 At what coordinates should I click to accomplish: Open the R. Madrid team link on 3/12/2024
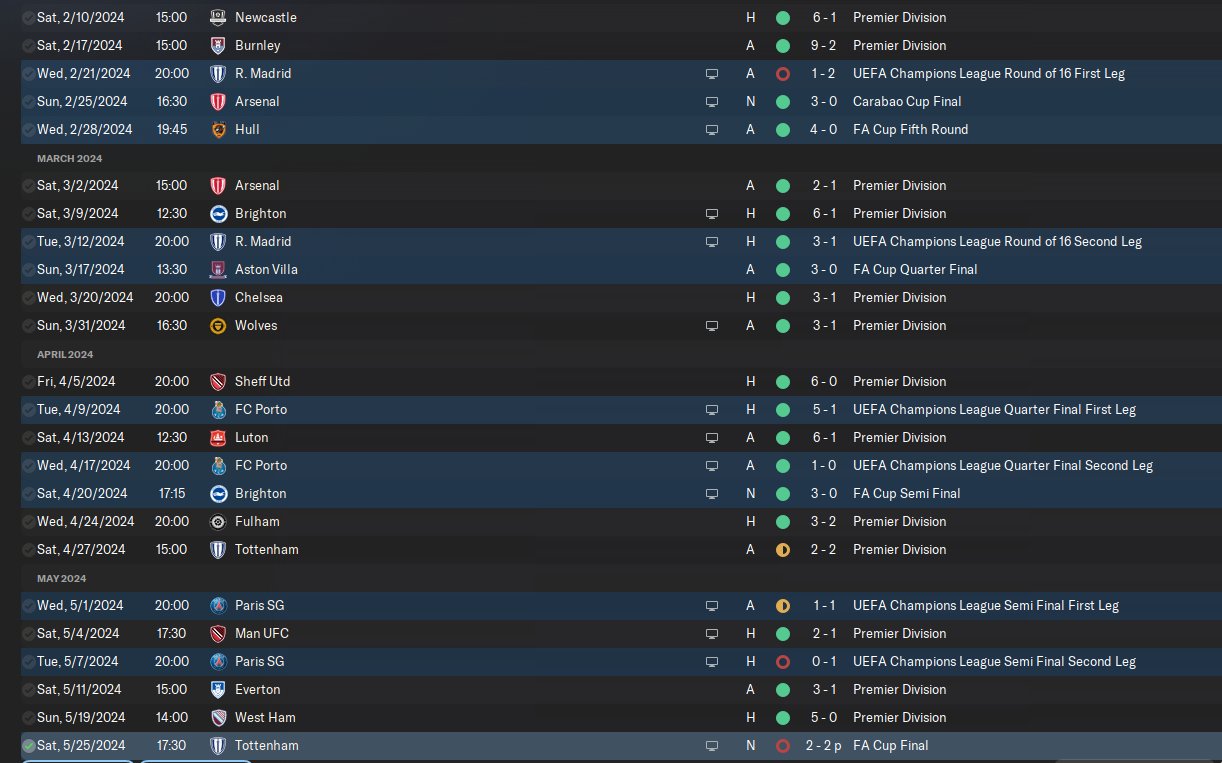tap(263, 241)
